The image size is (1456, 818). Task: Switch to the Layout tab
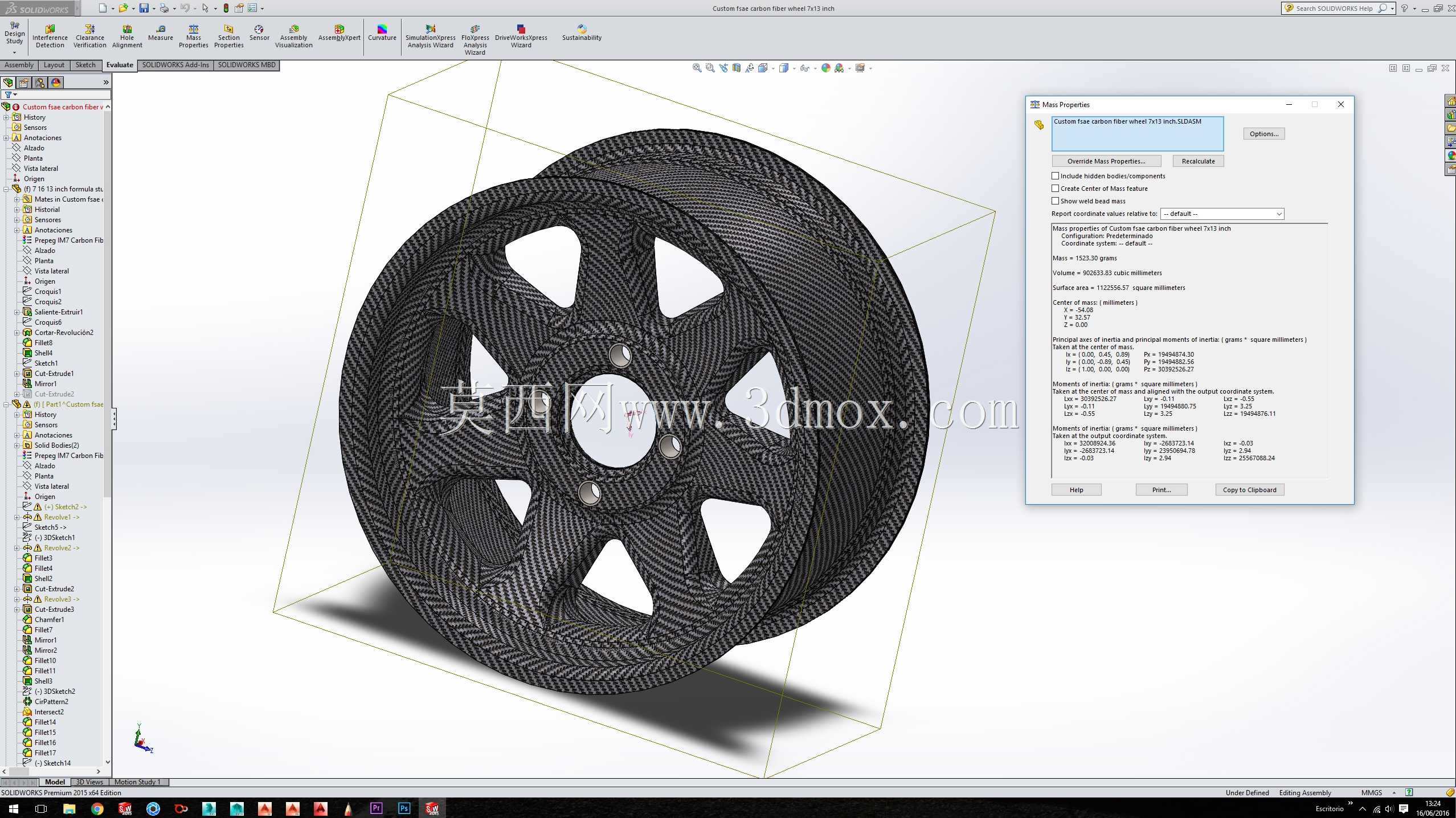coord(54,65)
